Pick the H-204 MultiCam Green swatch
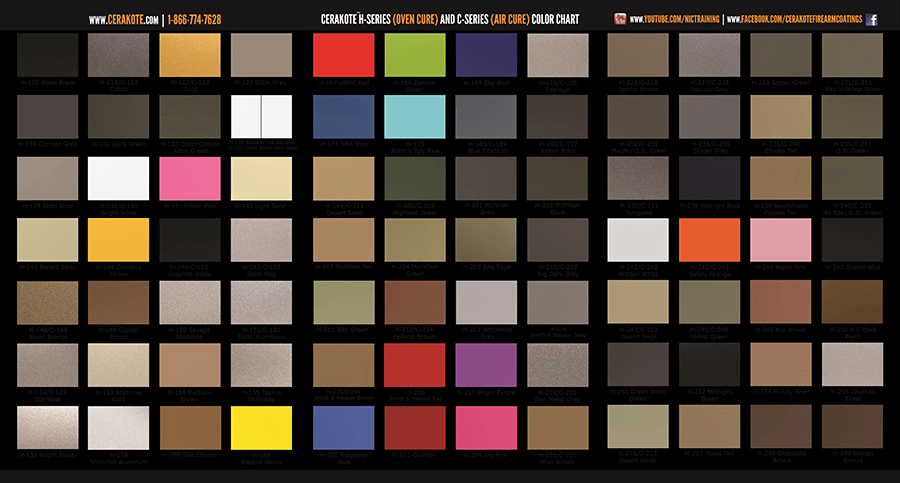 (x=415, y=240)
